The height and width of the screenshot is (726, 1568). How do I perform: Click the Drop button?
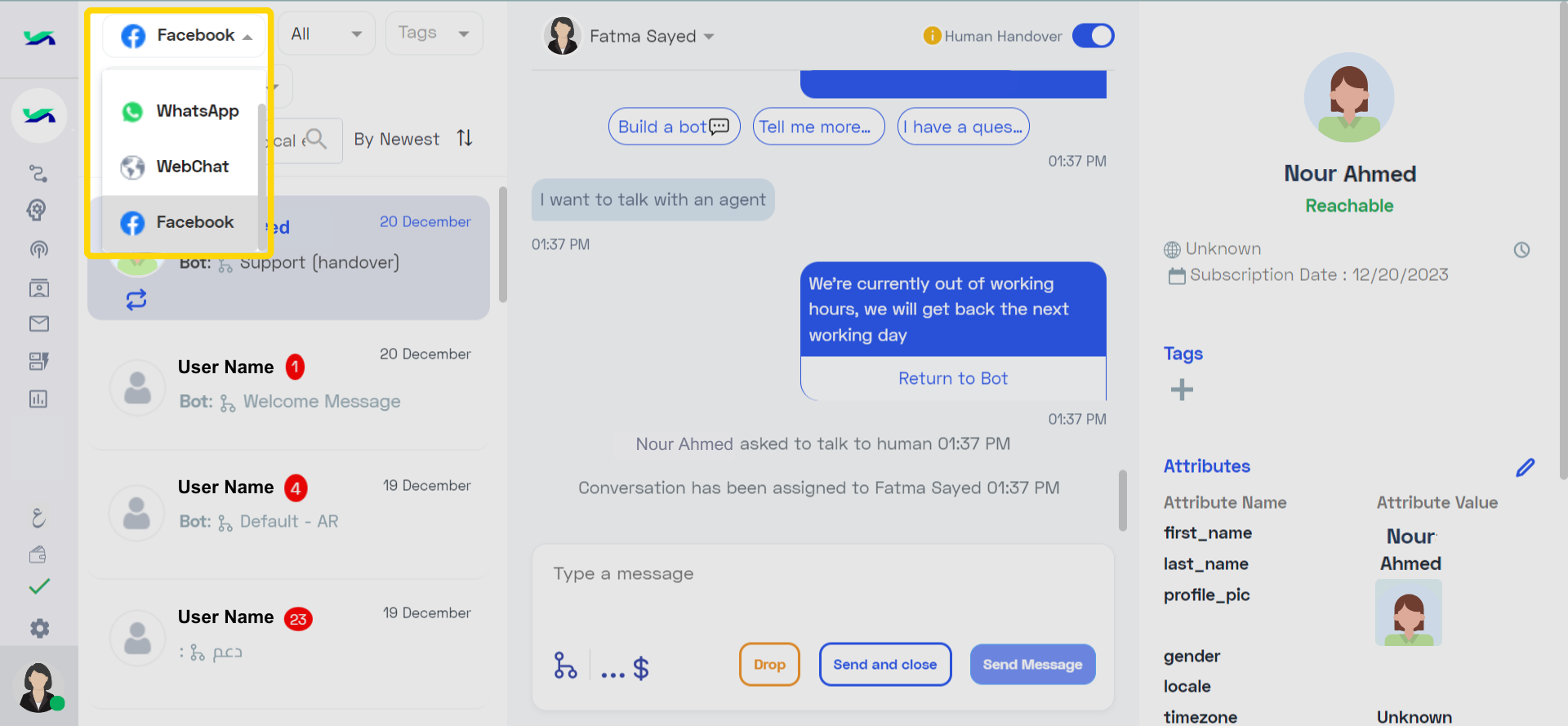[x=769, y=665]
